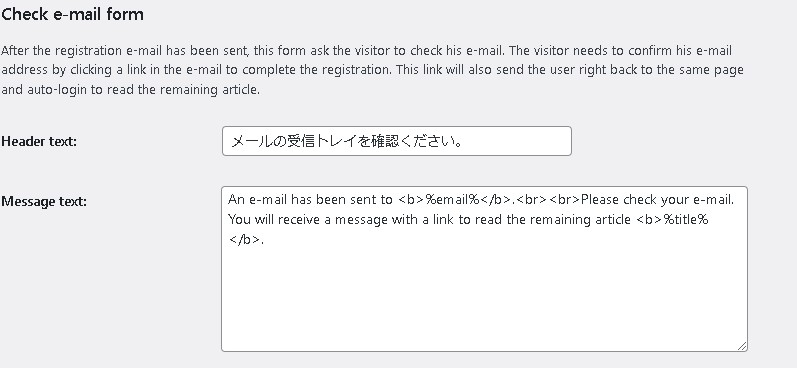Place cursor on %email% placeholder in message
Screen dimensions: 797x368
click(452, 200)
